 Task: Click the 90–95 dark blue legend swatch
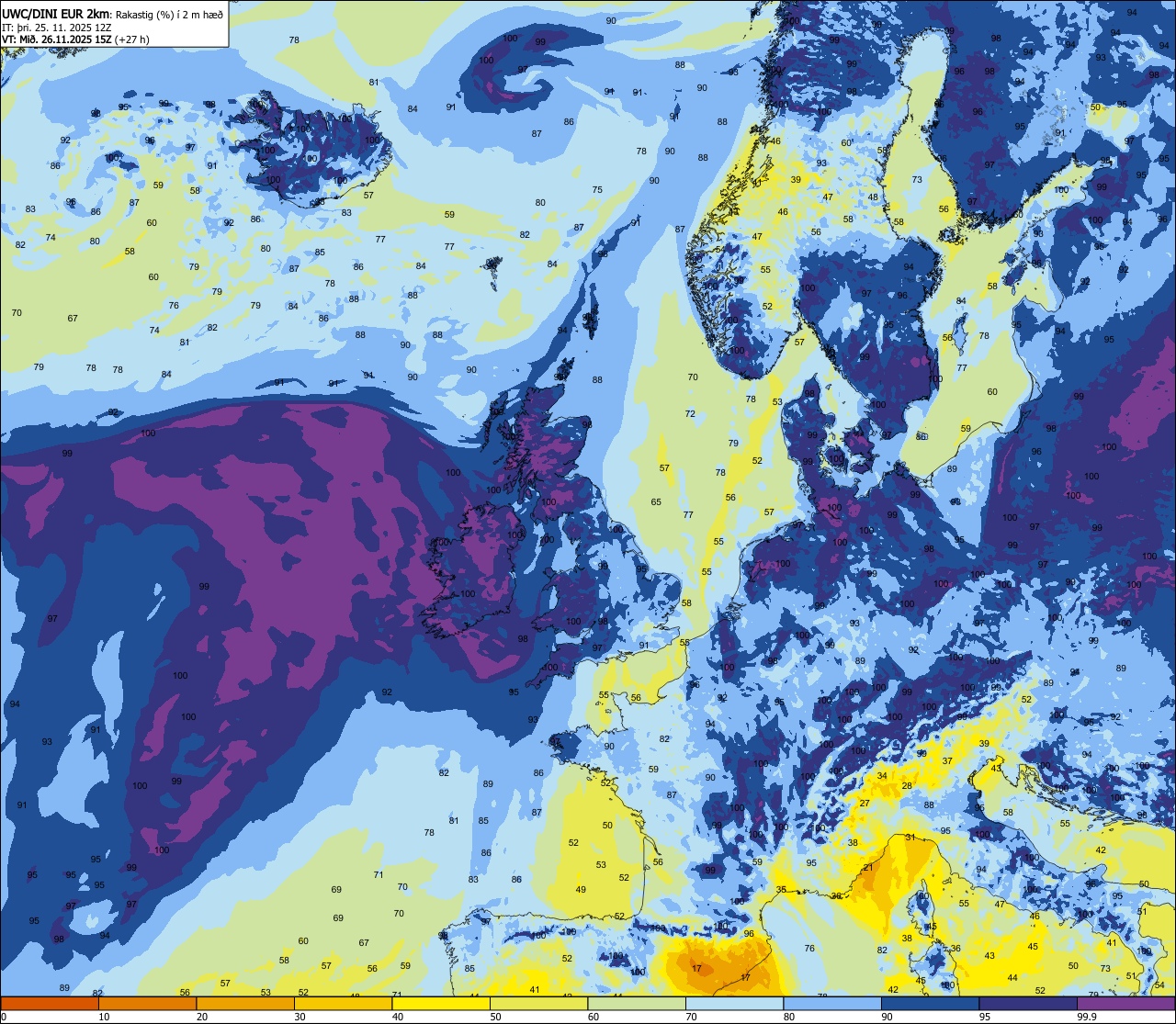coord(930,1003)
